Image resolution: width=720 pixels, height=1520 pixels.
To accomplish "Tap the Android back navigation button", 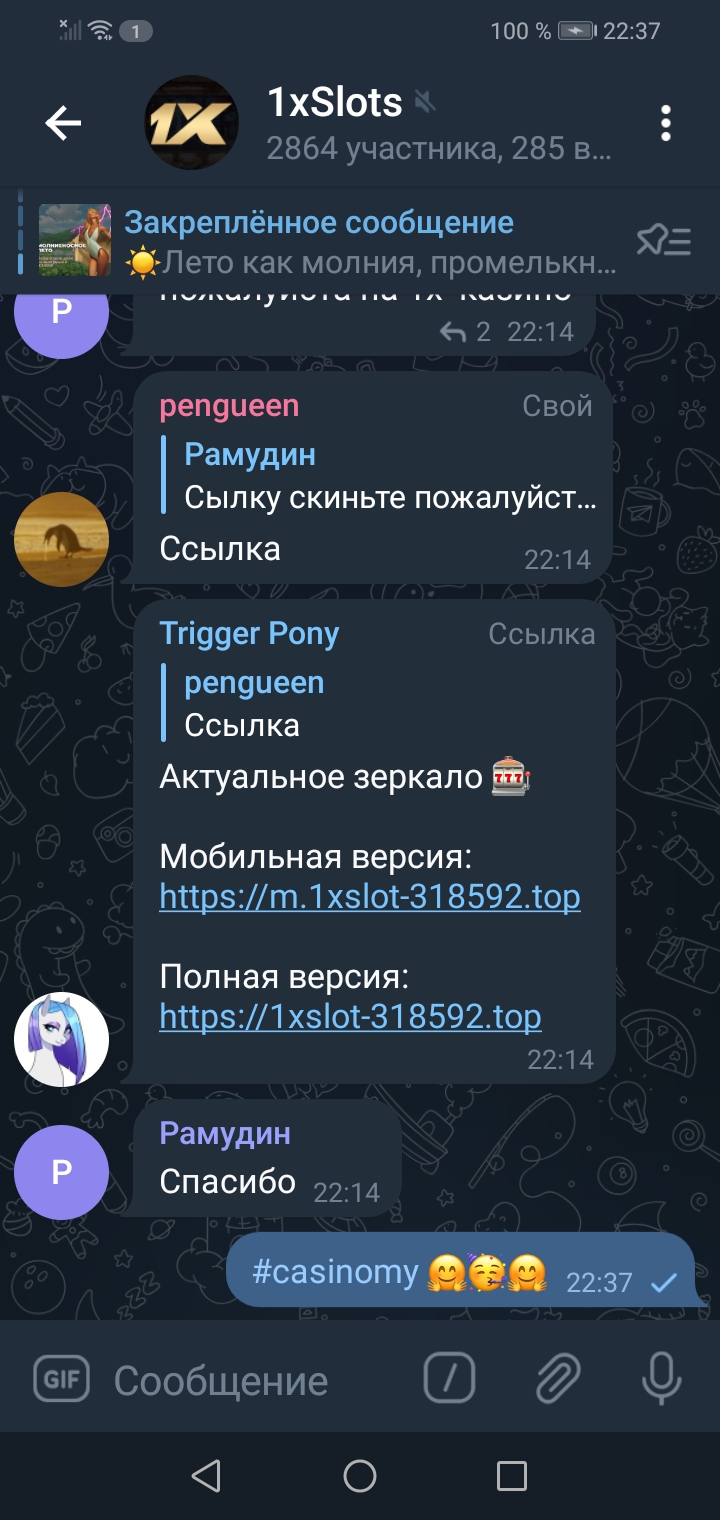I will [206, 1475].
